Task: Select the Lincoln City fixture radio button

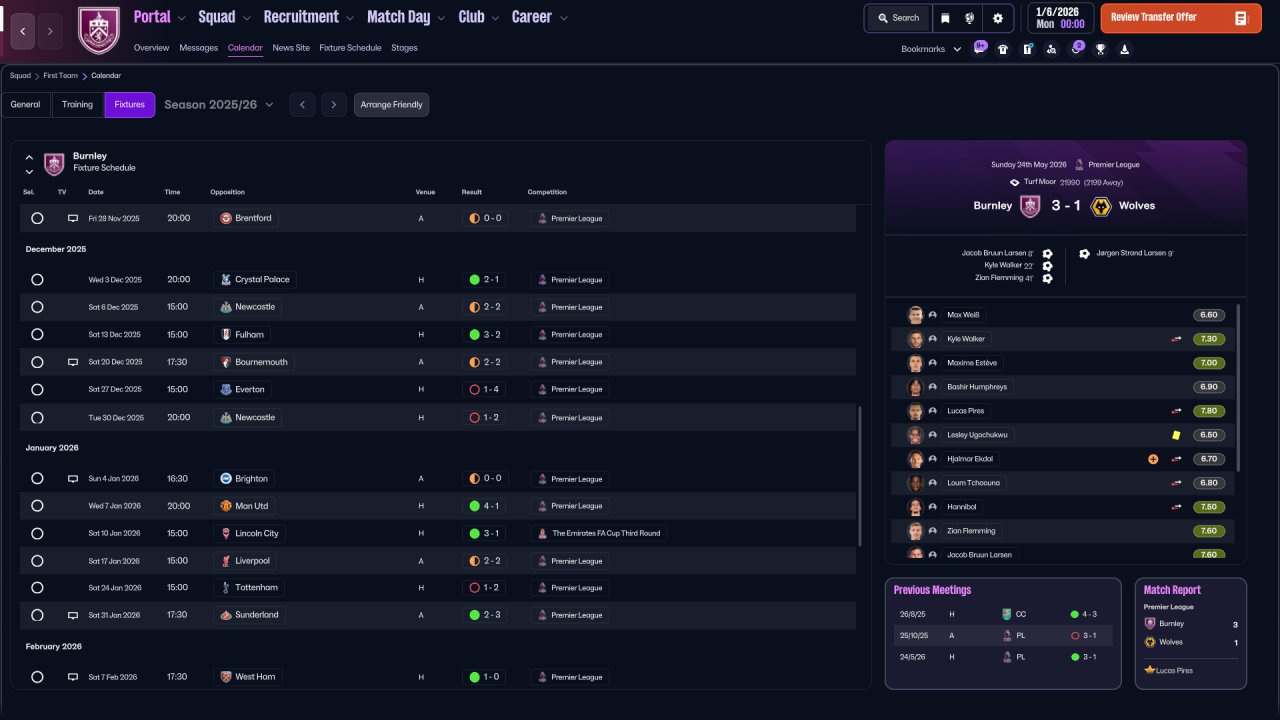Action: tap(37, 534)
